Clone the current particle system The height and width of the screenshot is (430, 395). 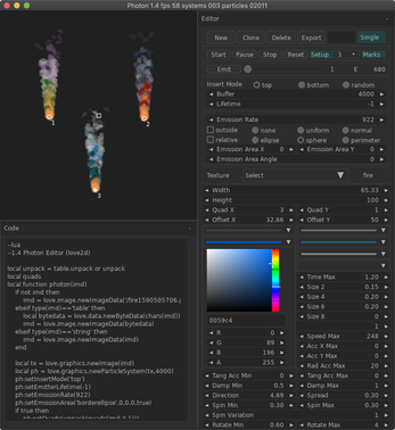pyautogui.click(x=251, y=38)
